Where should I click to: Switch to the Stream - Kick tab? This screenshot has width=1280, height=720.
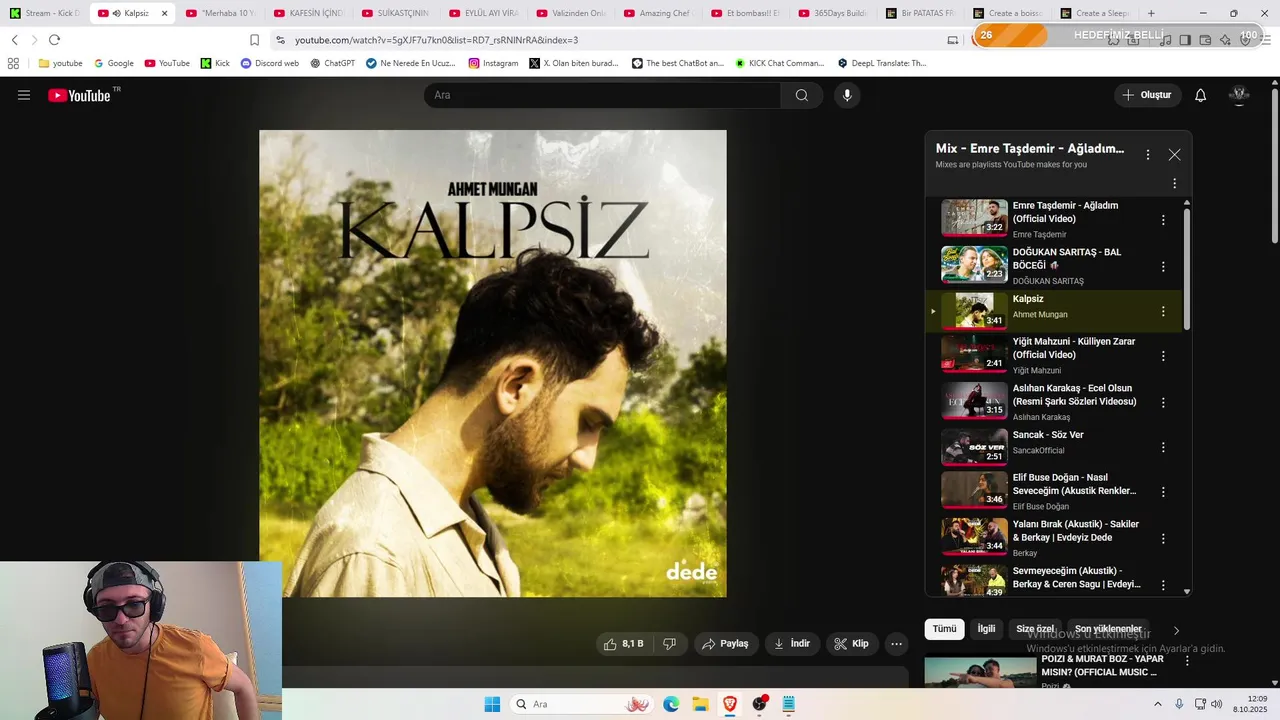44,13
